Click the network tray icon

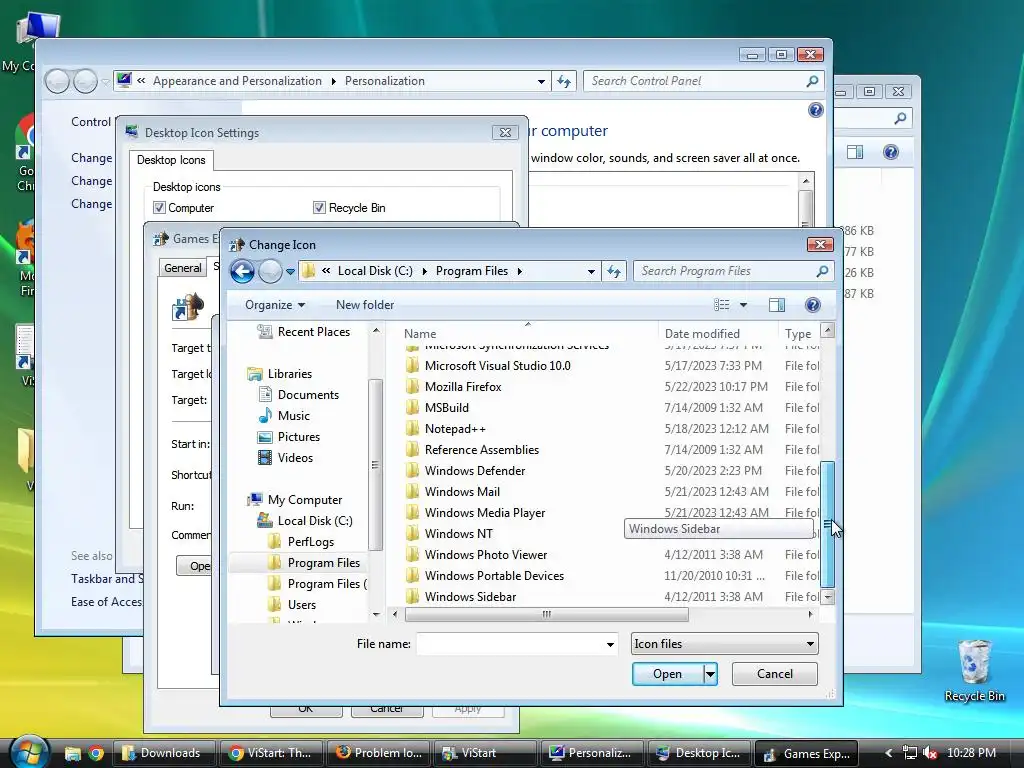click(x=909, y=753)
